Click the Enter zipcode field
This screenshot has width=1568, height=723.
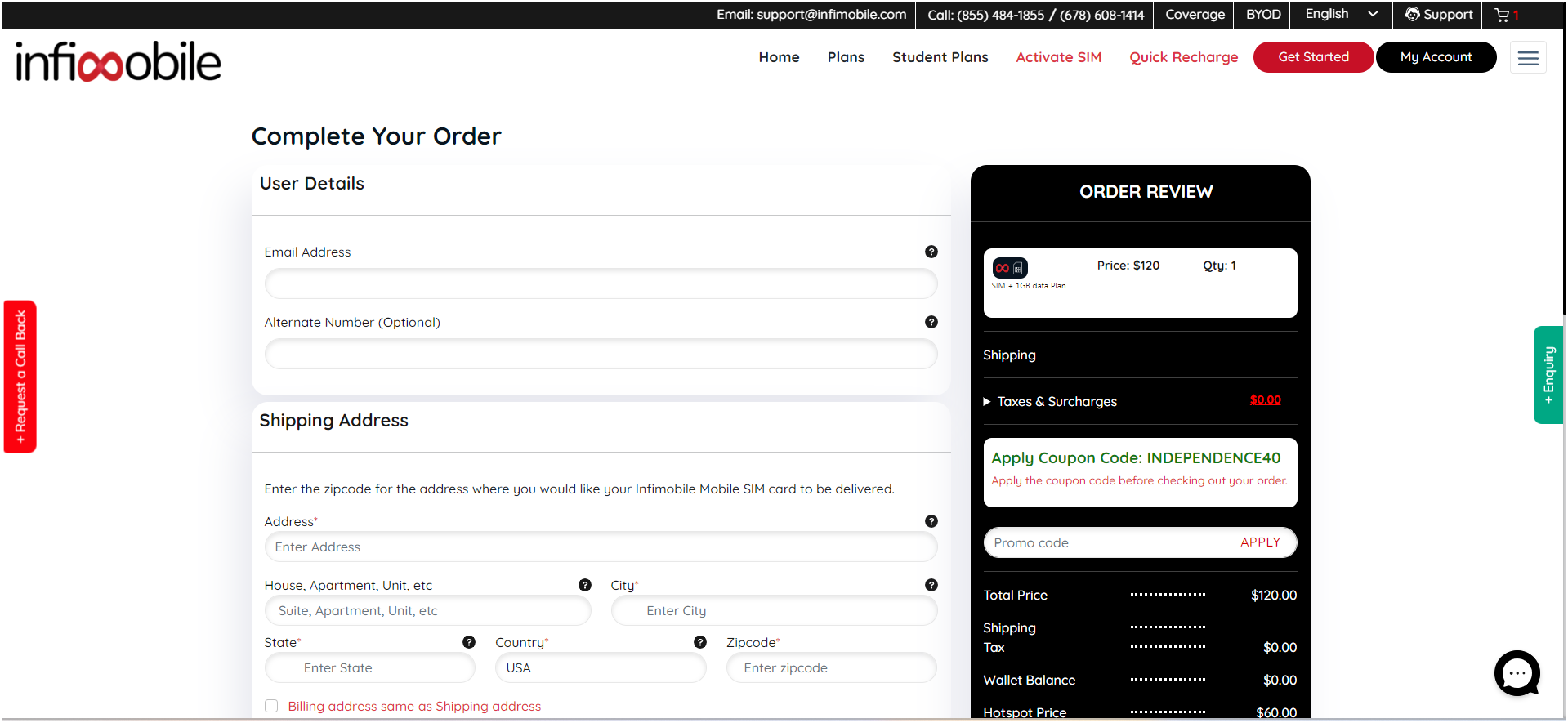pyautogui.click(x=831, y=667)
